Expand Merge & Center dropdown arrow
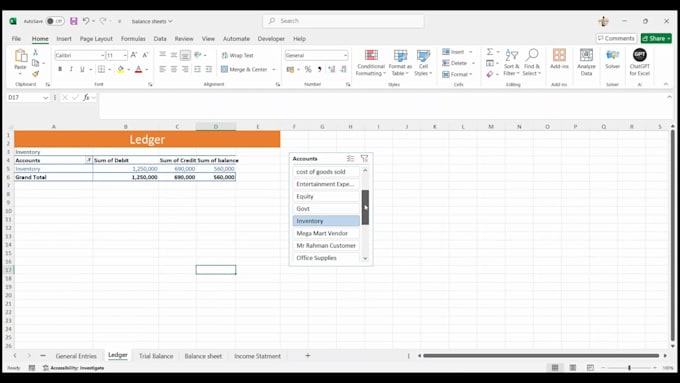The width and height of the screenshot is (680, 383). pos(274,69)
